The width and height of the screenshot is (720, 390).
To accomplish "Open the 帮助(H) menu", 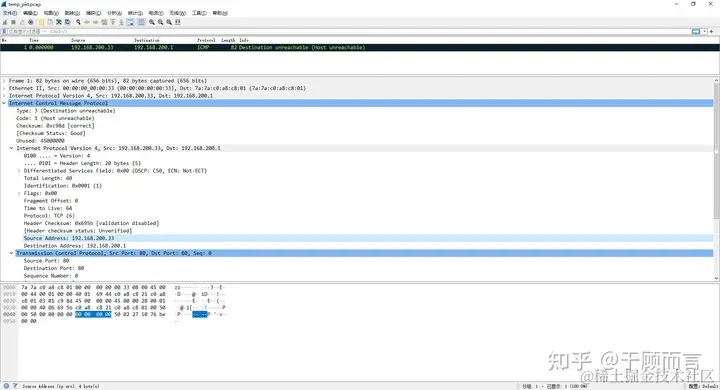I will click(x=220, y=13).
